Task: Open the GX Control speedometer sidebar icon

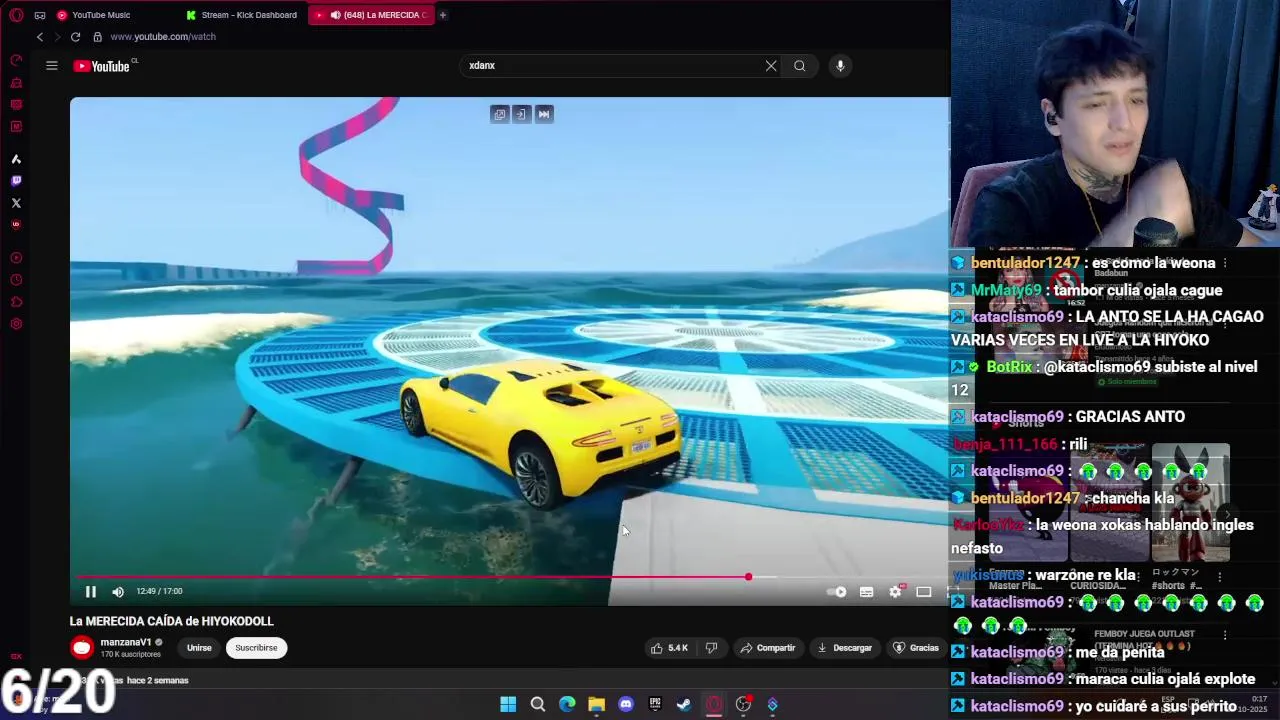Action: click(16, 60)
